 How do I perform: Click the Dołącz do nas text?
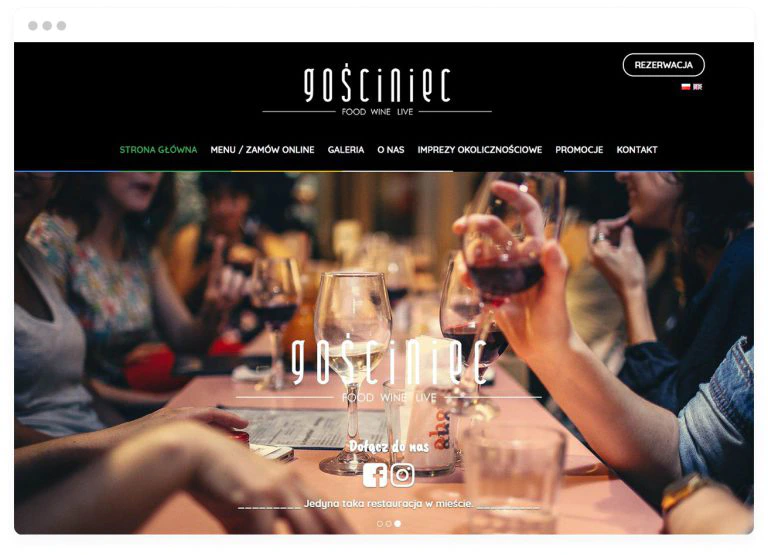pyautogui.click(x=389, y=446)
